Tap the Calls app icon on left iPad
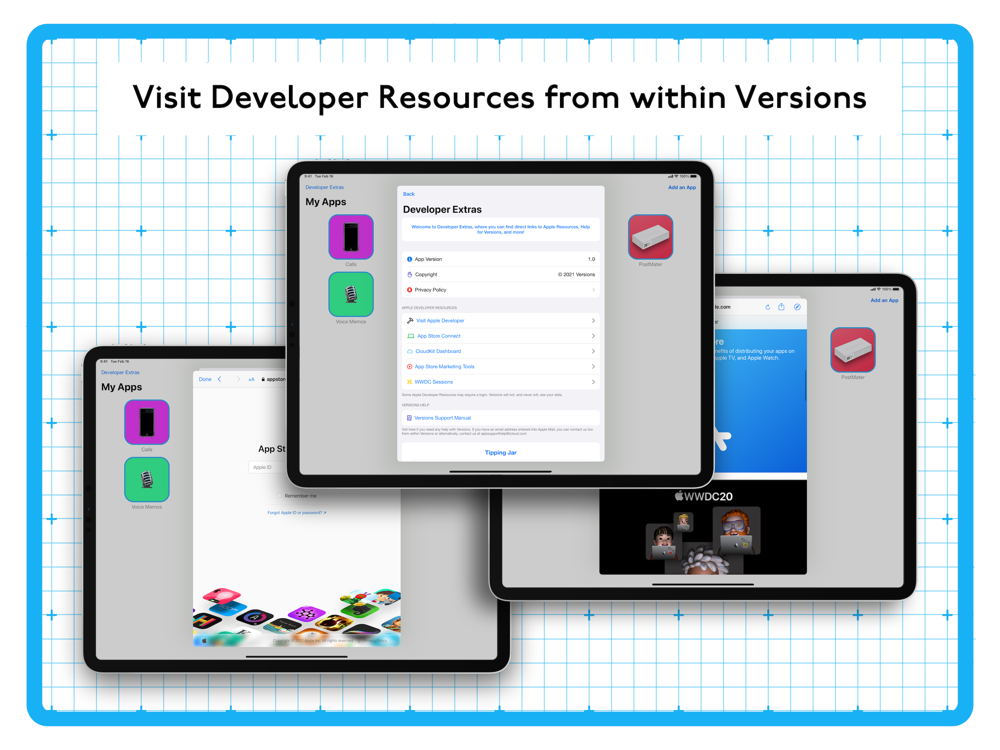Screen dimensions: 1000x750 [147, 422]
